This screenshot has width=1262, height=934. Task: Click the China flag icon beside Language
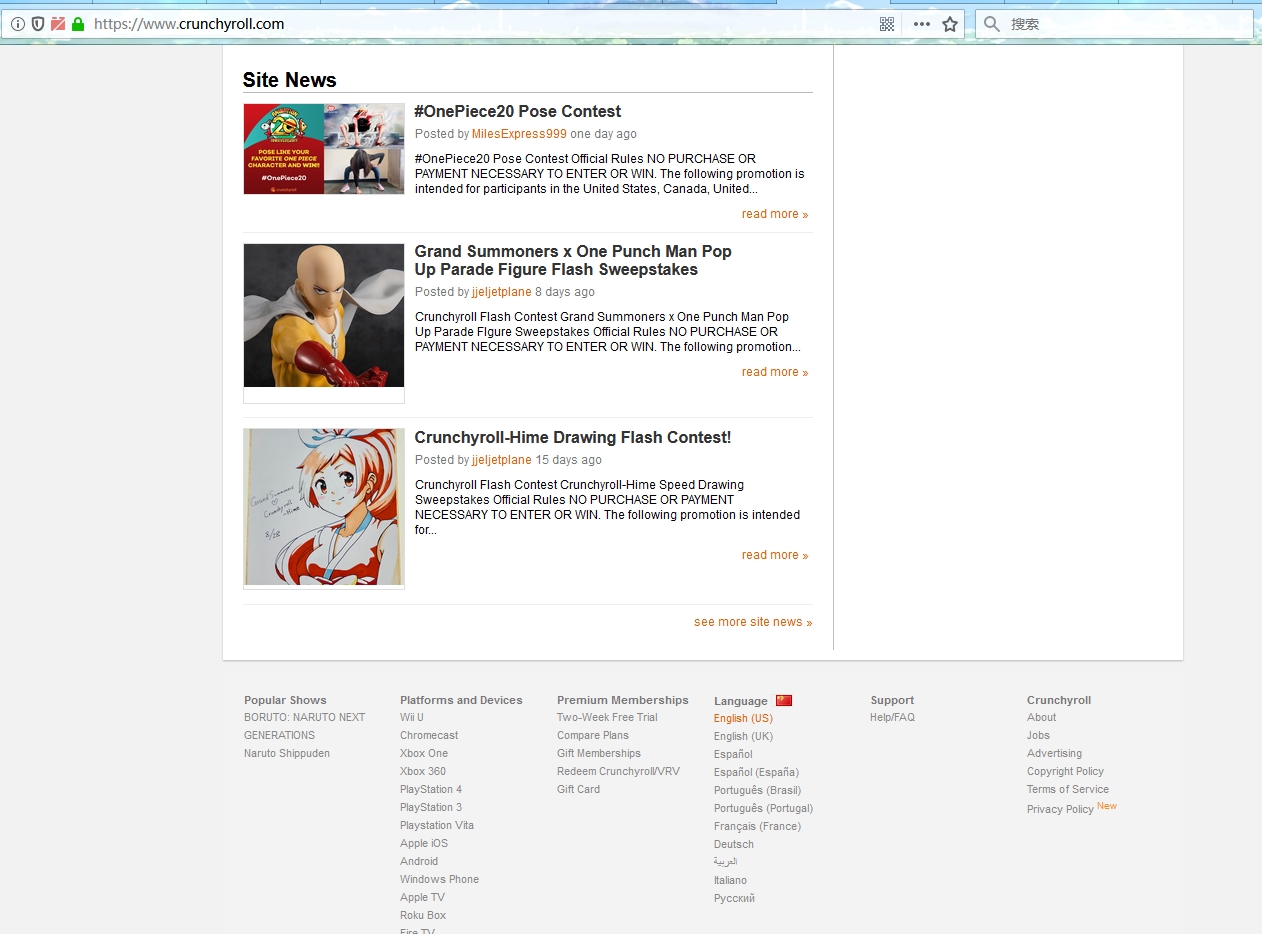pos(784,700)
